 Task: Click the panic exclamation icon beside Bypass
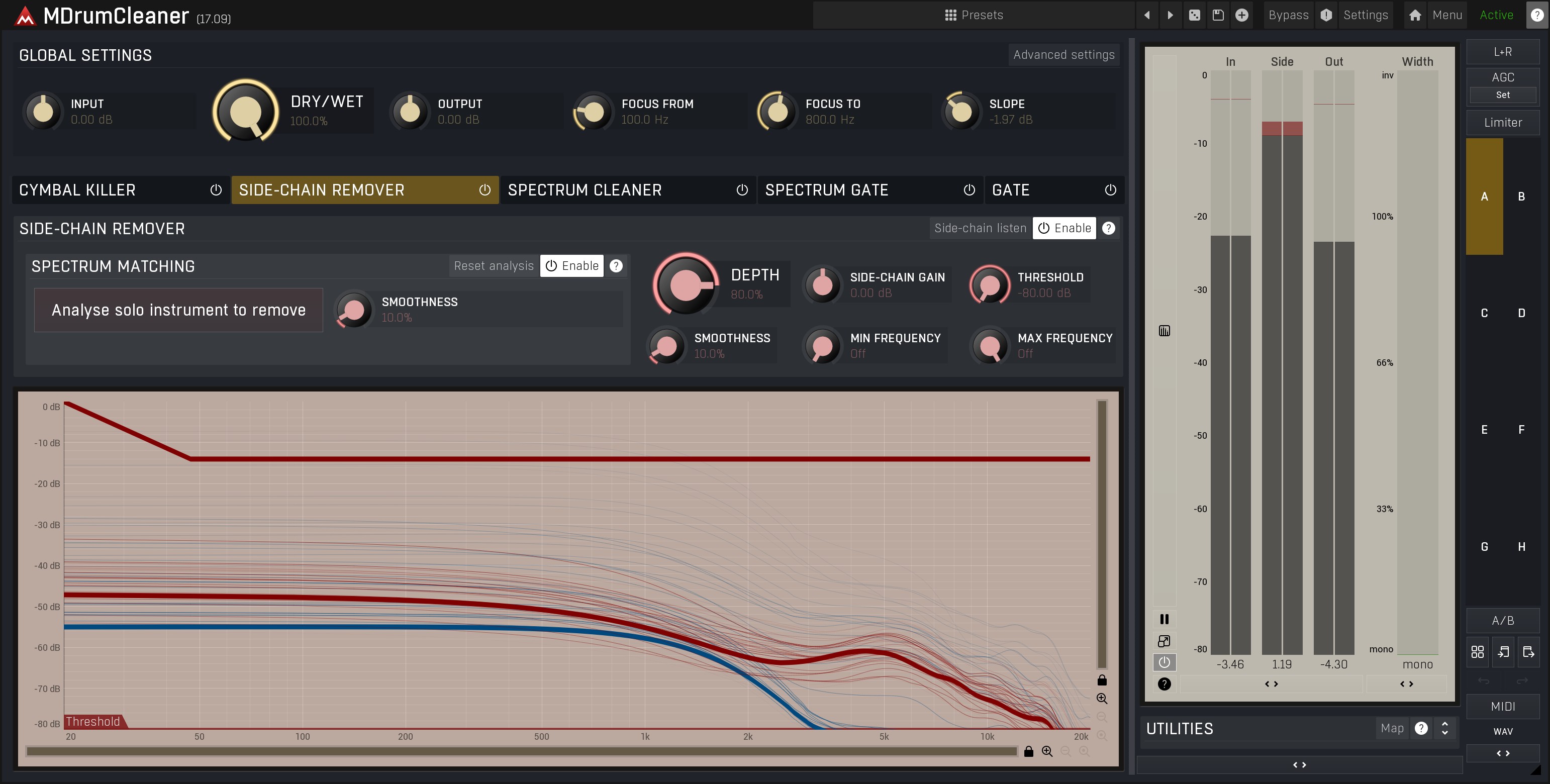[x=1326, y=15]
